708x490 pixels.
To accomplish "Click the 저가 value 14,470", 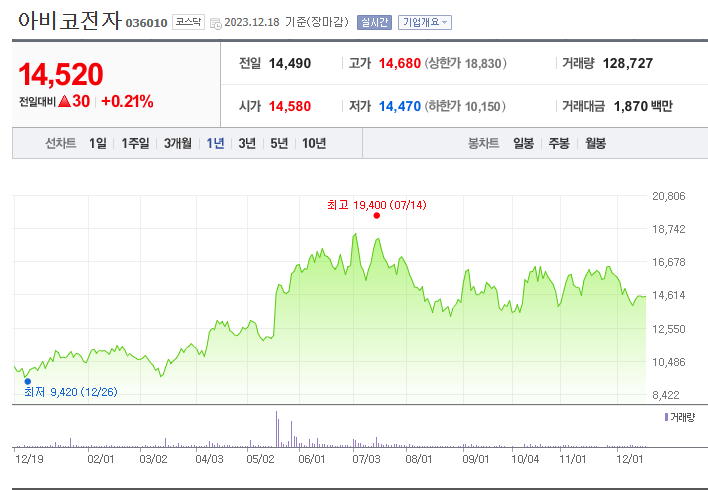I will 400,107.
